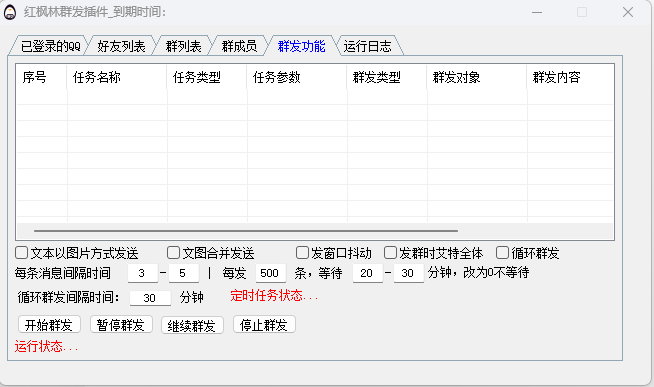Switch to the 已登录的QQ tab
This screenshot has height=387, width=654.
click(x=50, y=46)
